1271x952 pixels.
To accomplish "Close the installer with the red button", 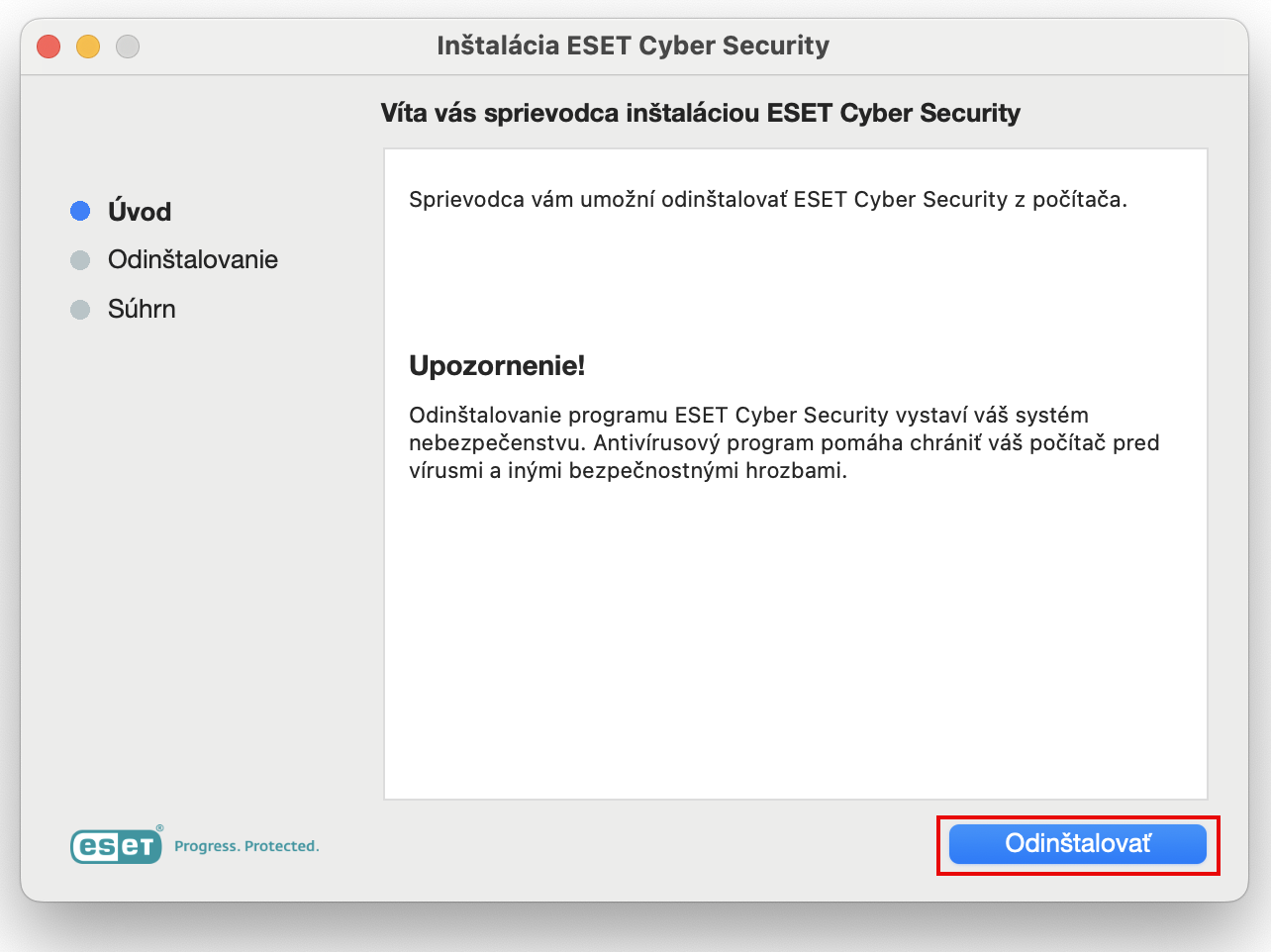I will [49, 47].
